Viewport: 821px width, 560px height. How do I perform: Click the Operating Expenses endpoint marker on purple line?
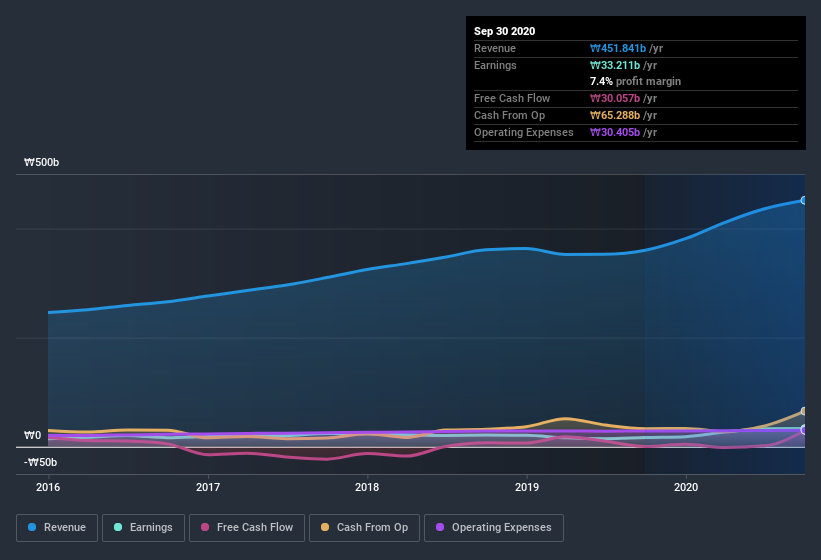pyautogui.click(x=804, y=430)
